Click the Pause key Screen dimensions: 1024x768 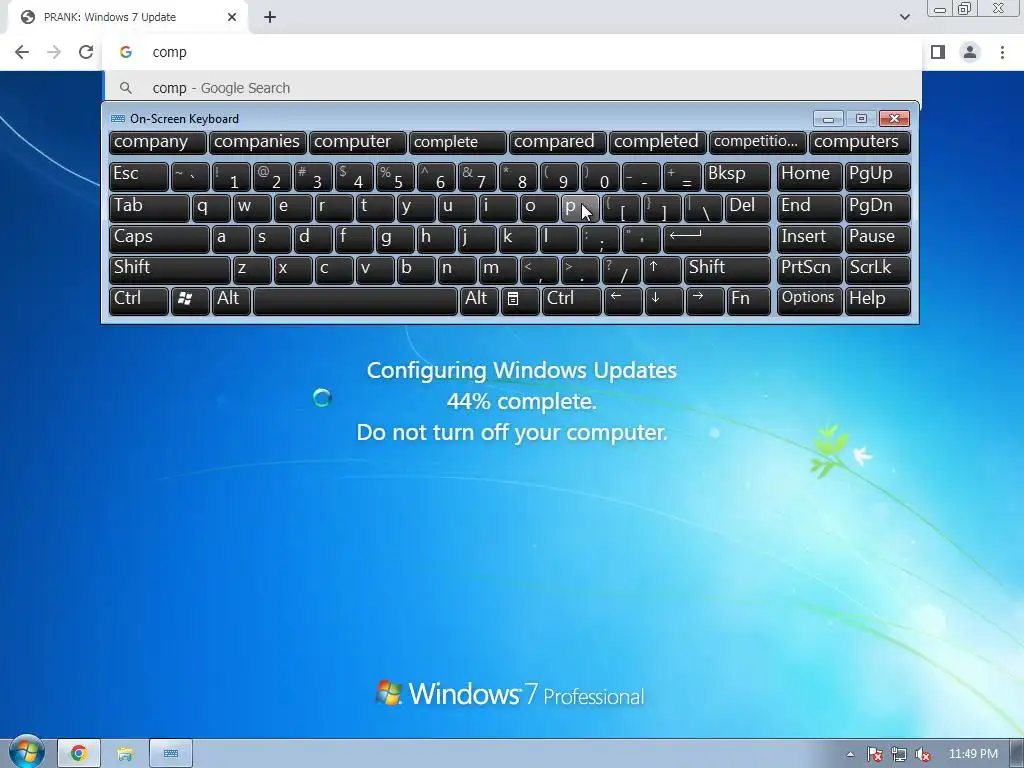pos(877,239)
